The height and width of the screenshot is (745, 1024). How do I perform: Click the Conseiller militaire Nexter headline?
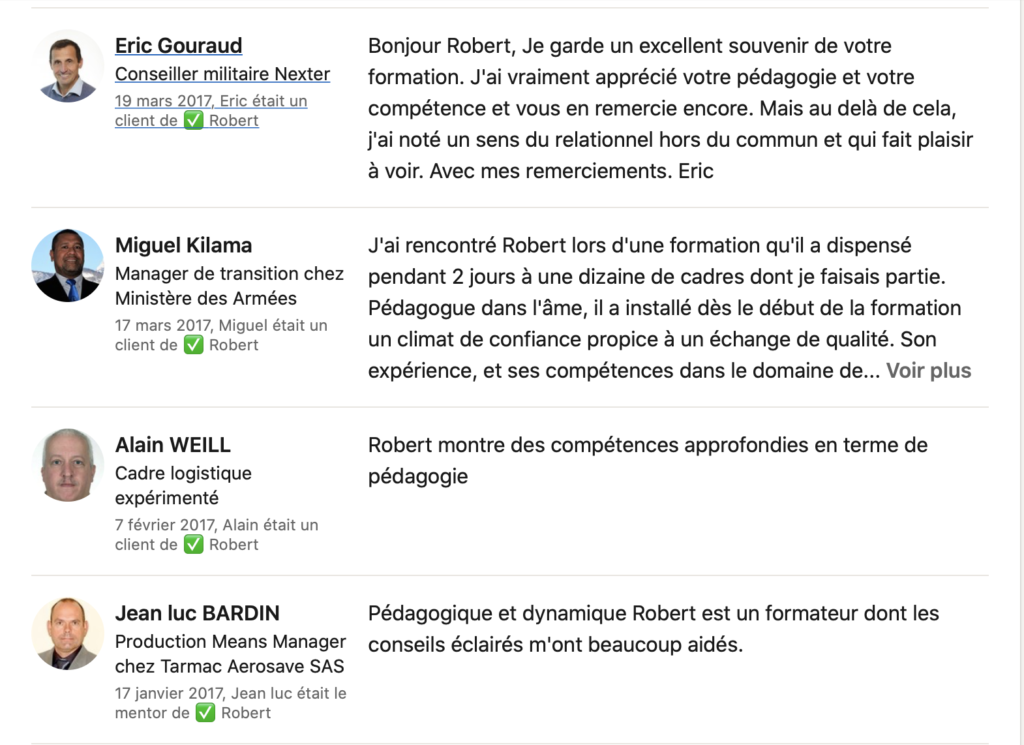click(222, 74)
